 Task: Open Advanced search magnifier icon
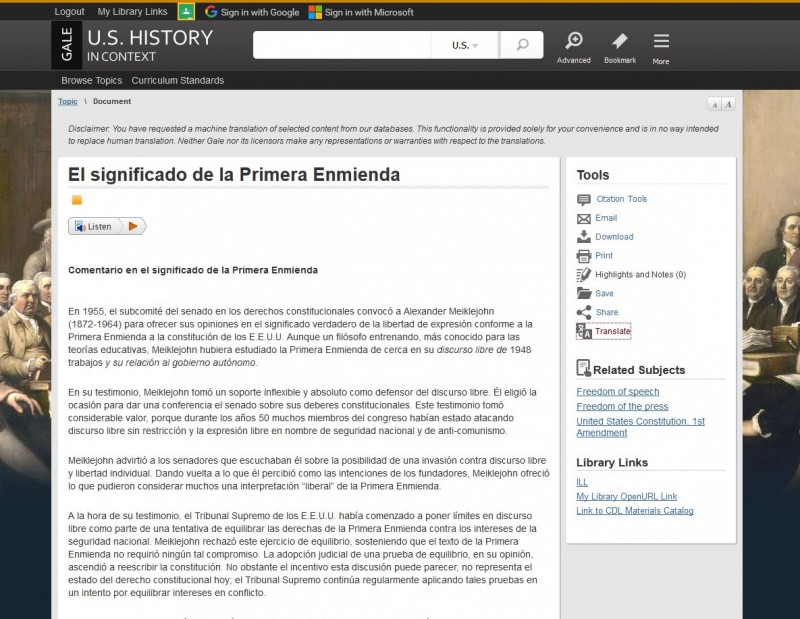pyautogui.click(x=574, y=40)
